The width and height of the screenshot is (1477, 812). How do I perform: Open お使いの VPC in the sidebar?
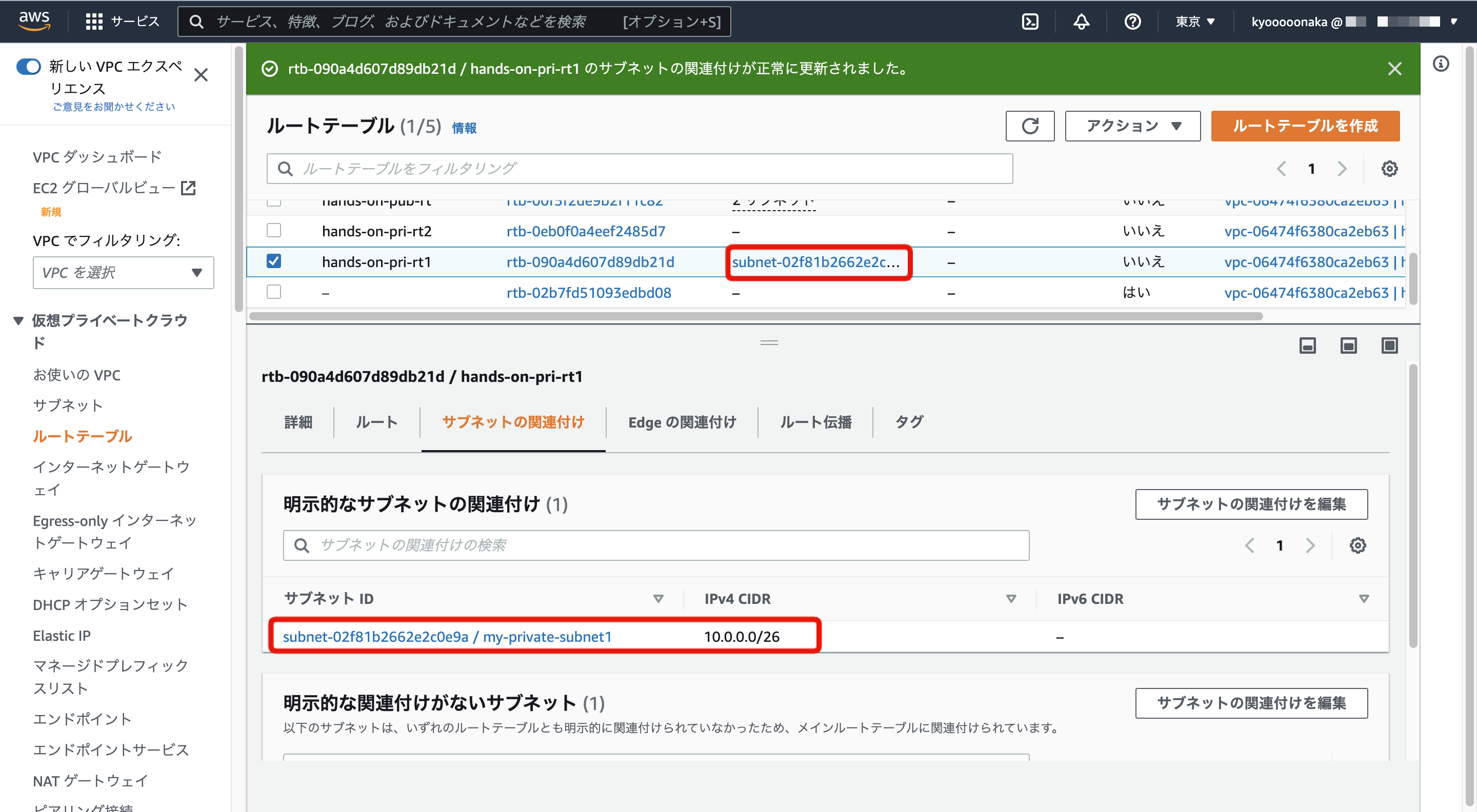click(x=77, y=375)
